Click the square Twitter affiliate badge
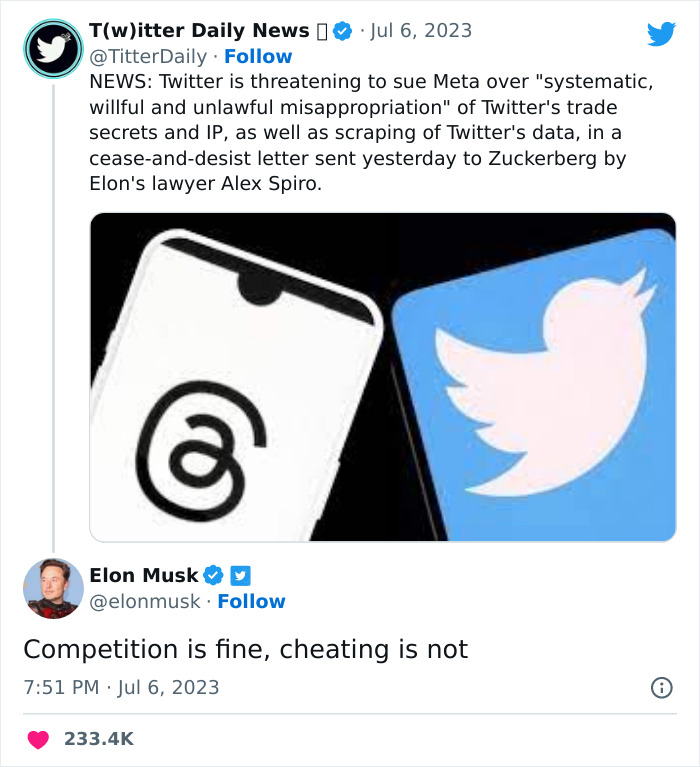Screen dimensions: 700x767 pos(240,575)
